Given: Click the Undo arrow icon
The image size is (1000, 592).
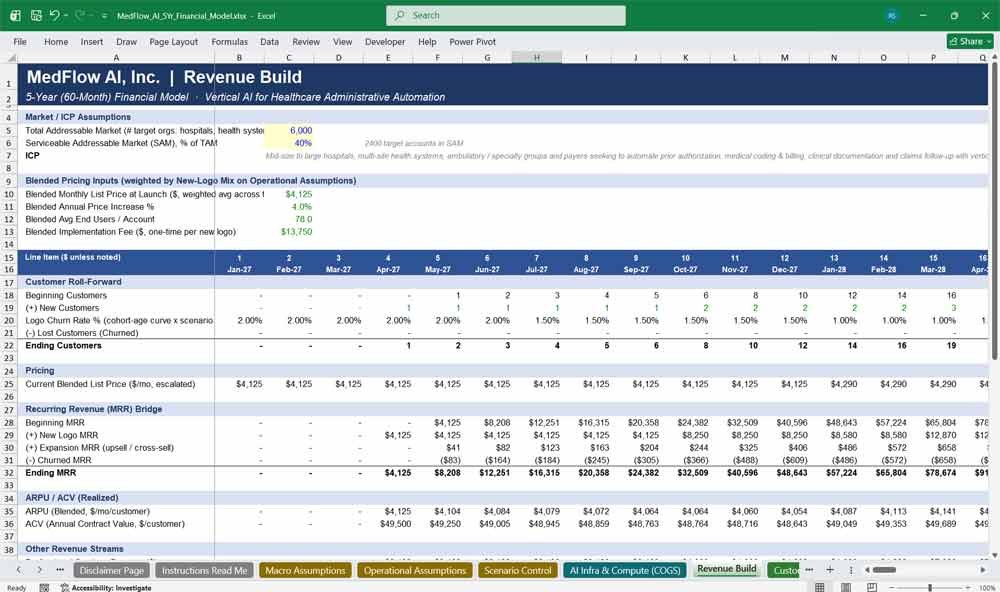Looking at the screenshot, I should [55, 15].
